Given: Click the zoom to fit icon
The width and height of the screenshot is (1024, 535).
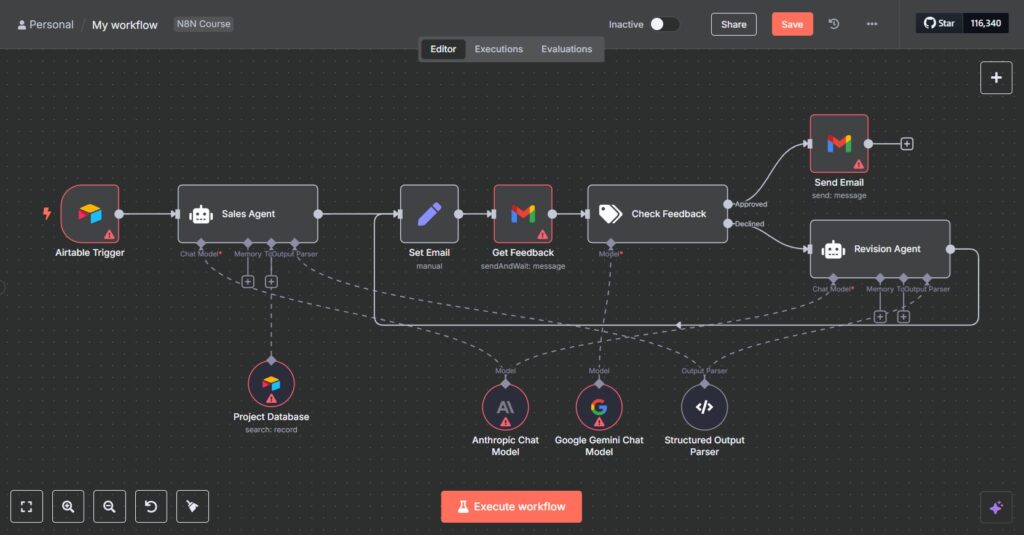Looking at the screenshot, I should 27,506.
